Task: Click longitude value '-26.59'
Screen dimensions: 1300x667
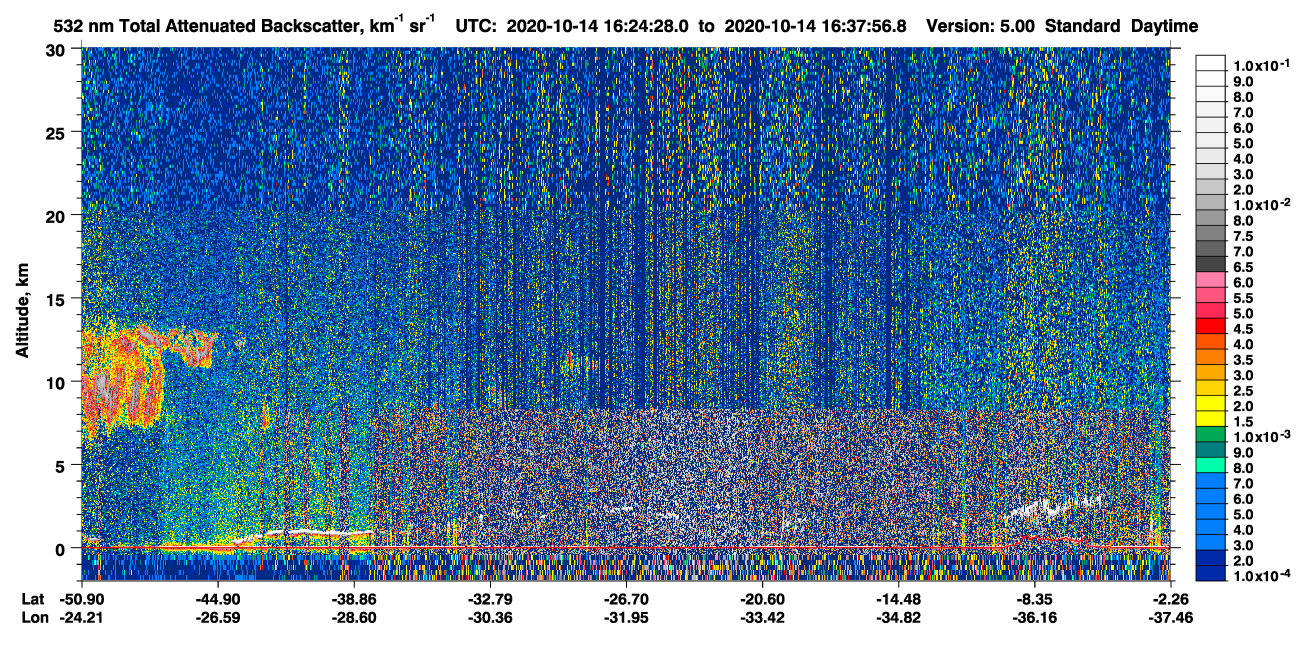Action: click(x=217, y=617)
